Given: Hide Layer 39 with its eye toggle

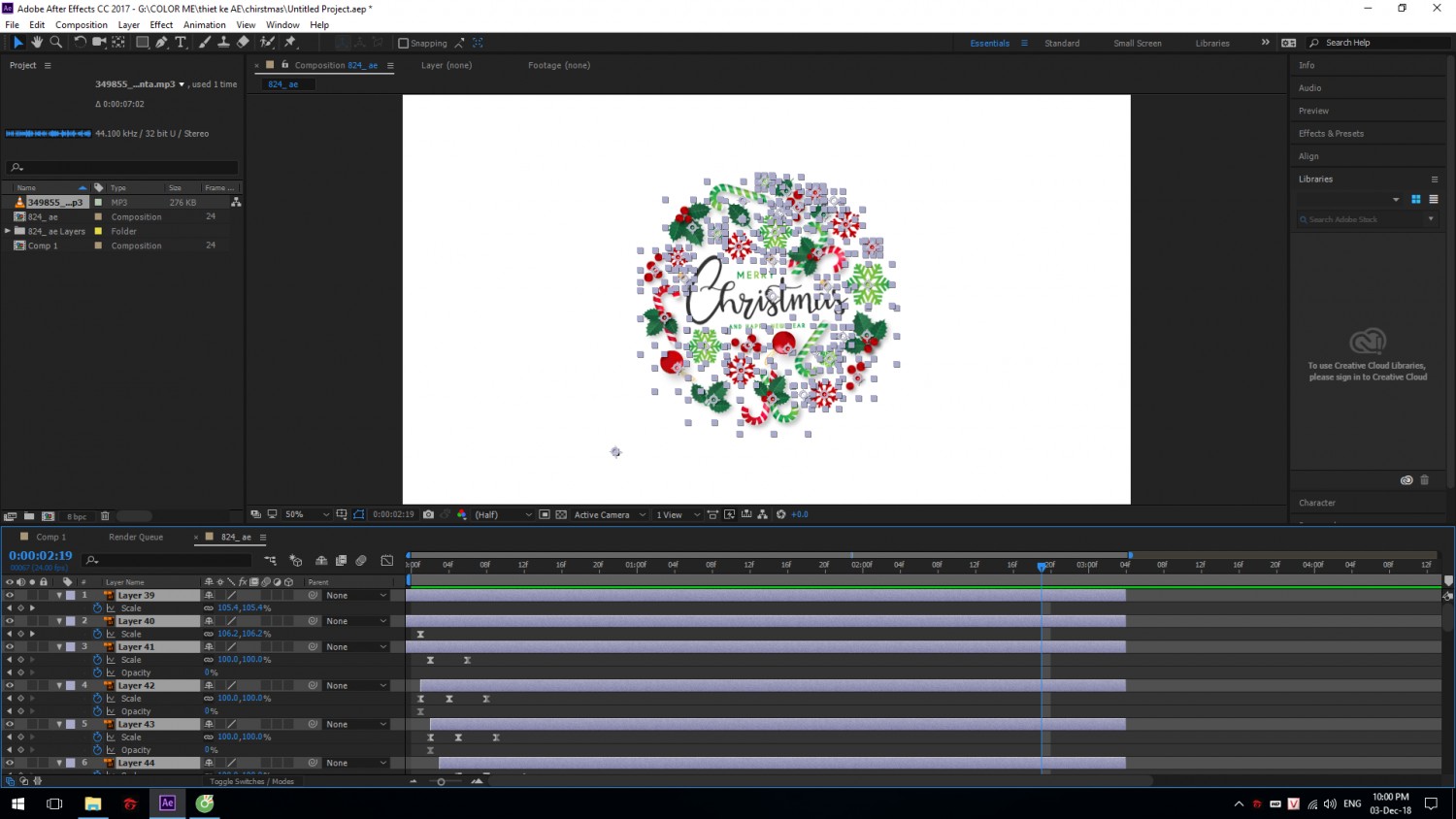Looking at the screenshot, I should click(10, 595).
